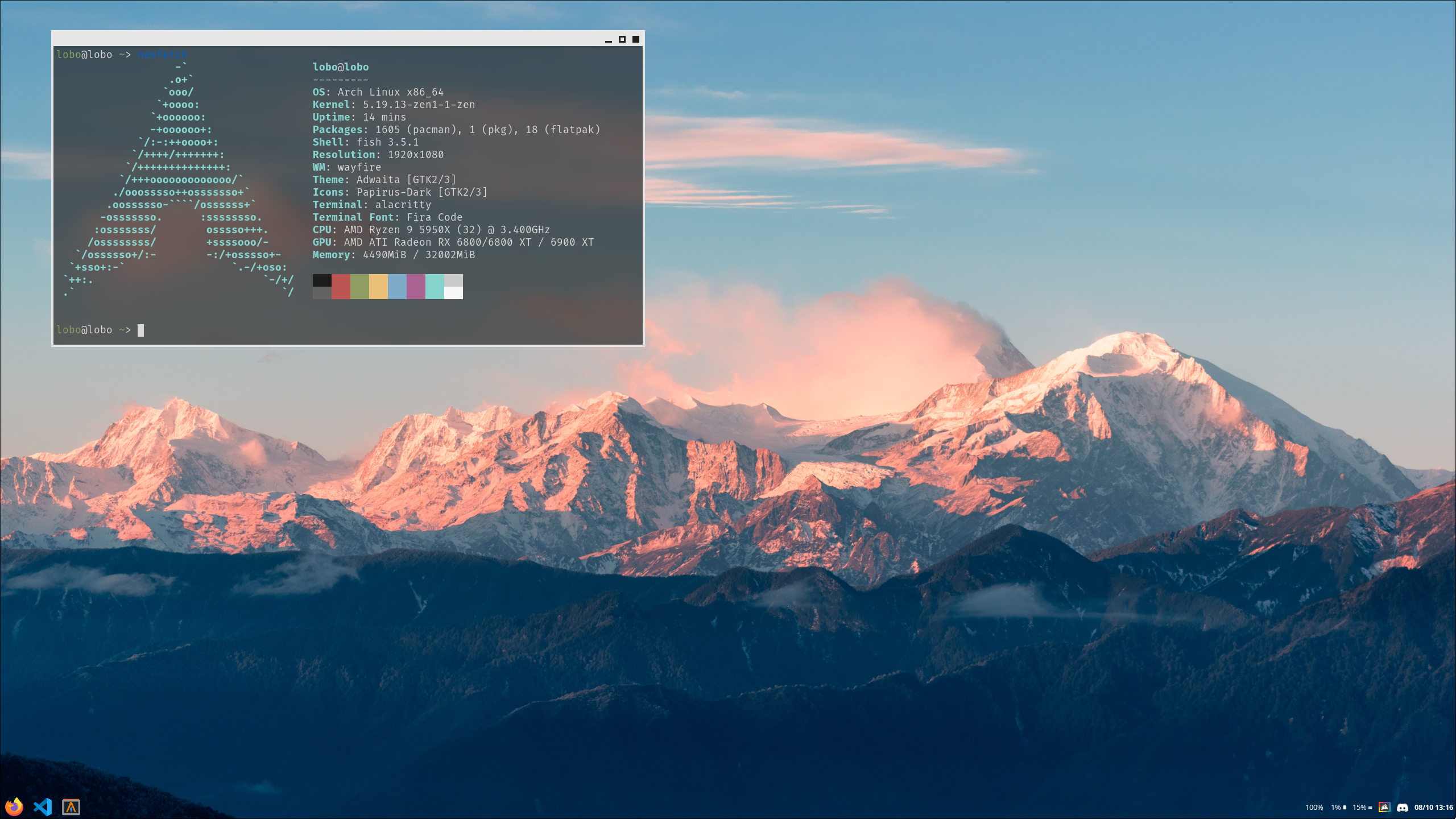Click the bold lobo@lobo neofetch header
This screenshot has width=1456, height=819.
tap(341, 67)
